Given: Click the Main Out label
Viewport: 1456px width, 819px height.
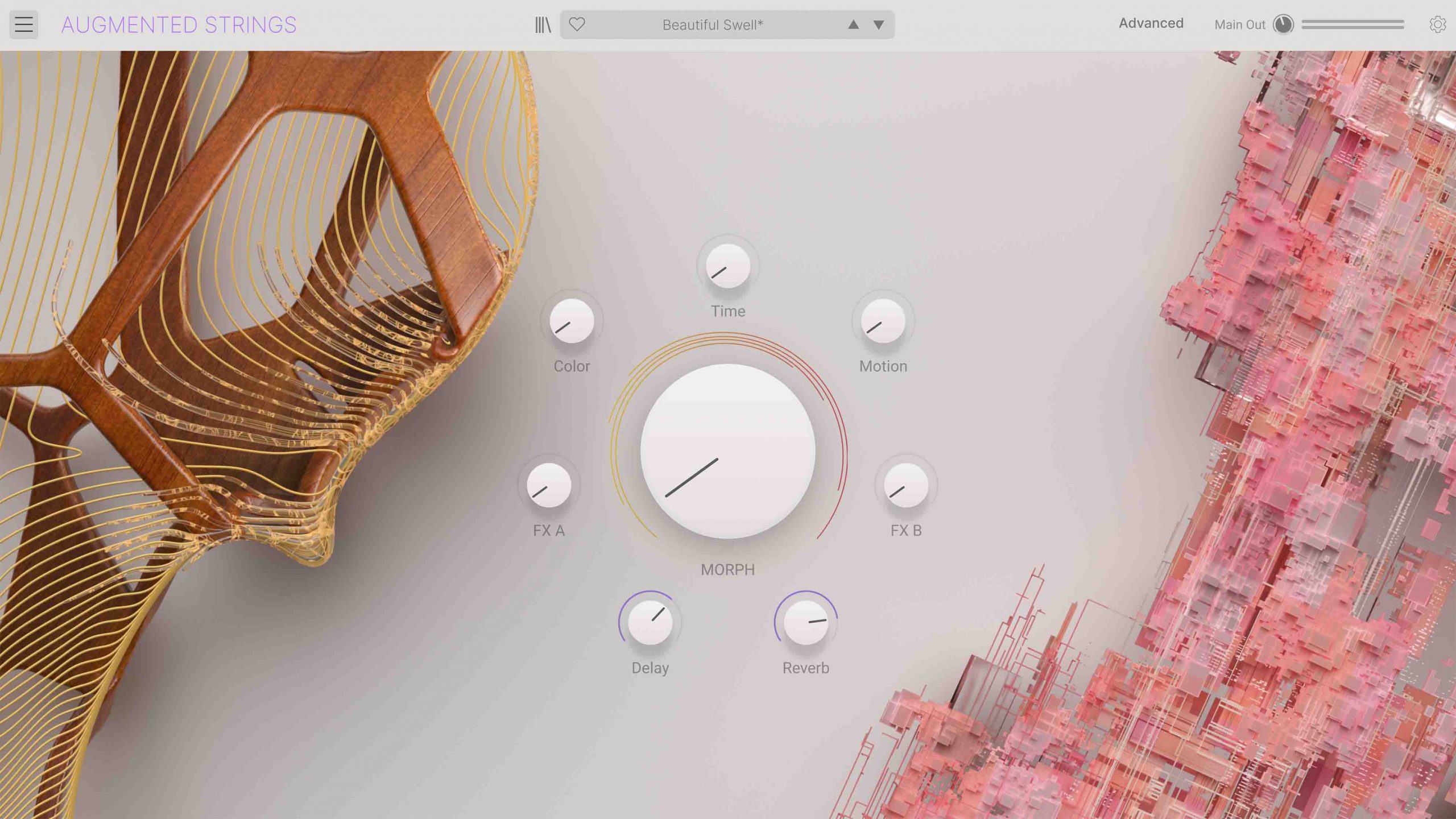Looking at the screenshot, I should [1239, 24].
